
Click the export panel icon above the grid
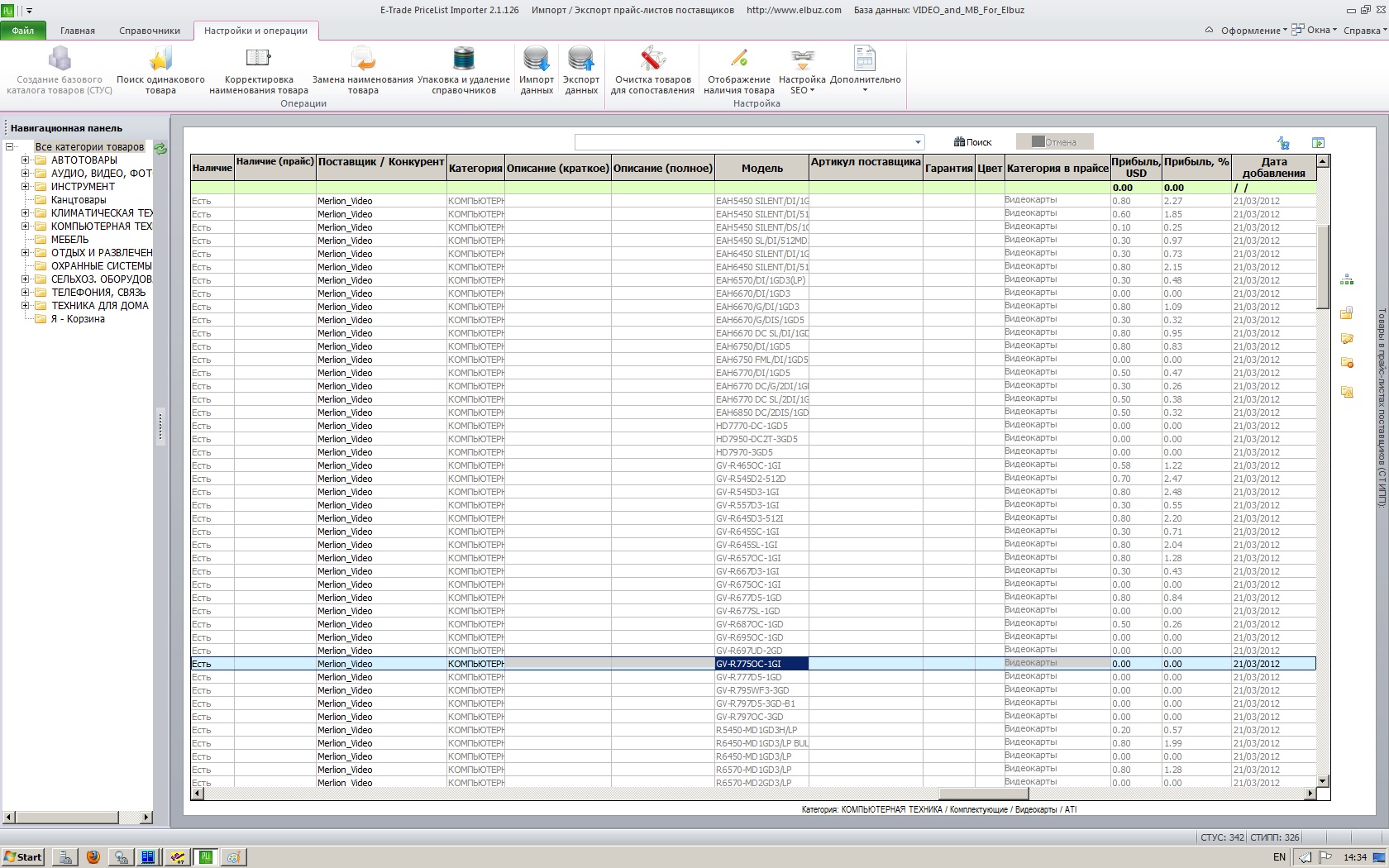pyautogui.click(x=1319, y=143)
